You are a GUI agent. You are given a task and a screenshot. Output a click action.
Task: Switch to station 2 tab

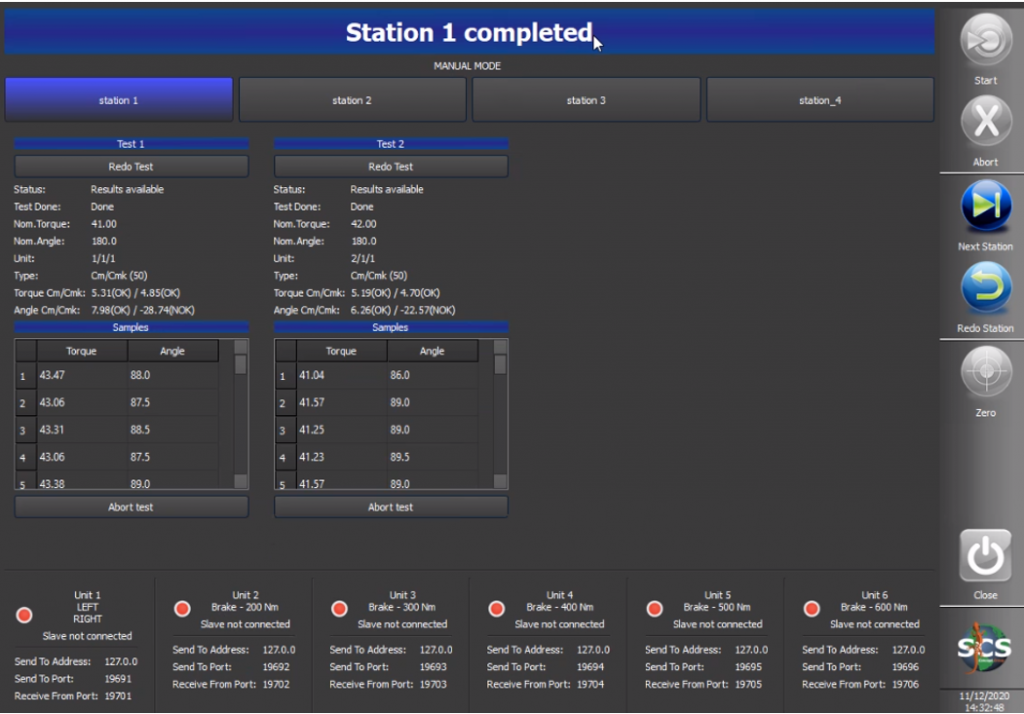(352, 100)
